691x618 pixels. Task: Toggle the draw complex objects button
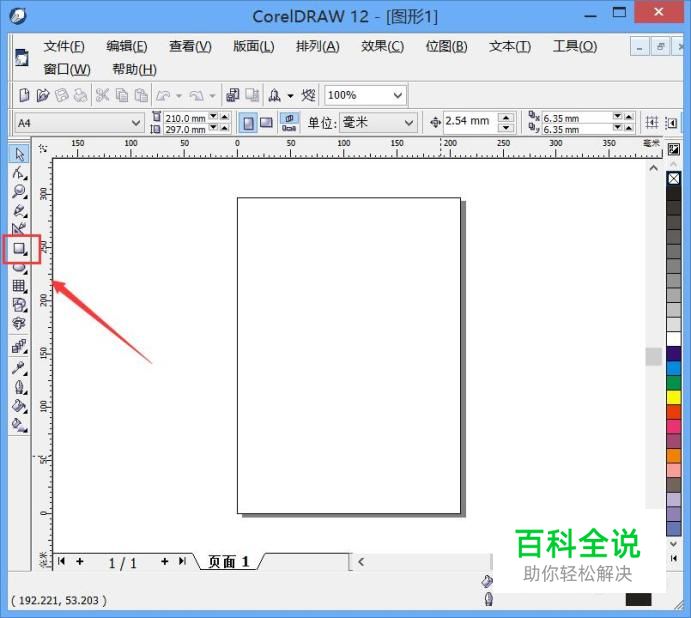(672, 122)
